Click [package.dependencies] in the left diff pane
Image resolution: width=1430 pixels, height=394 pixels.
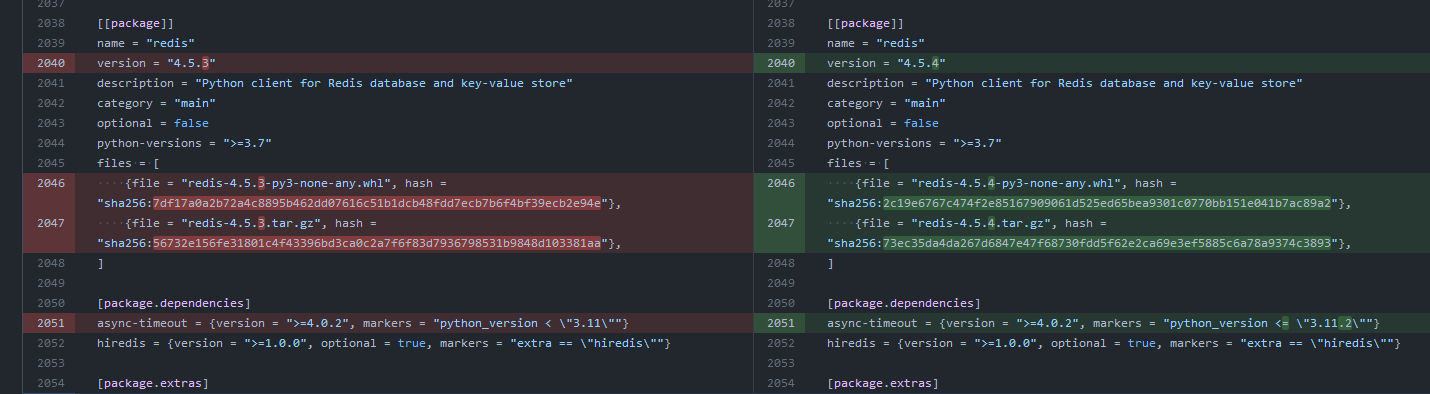pos(174,303)
